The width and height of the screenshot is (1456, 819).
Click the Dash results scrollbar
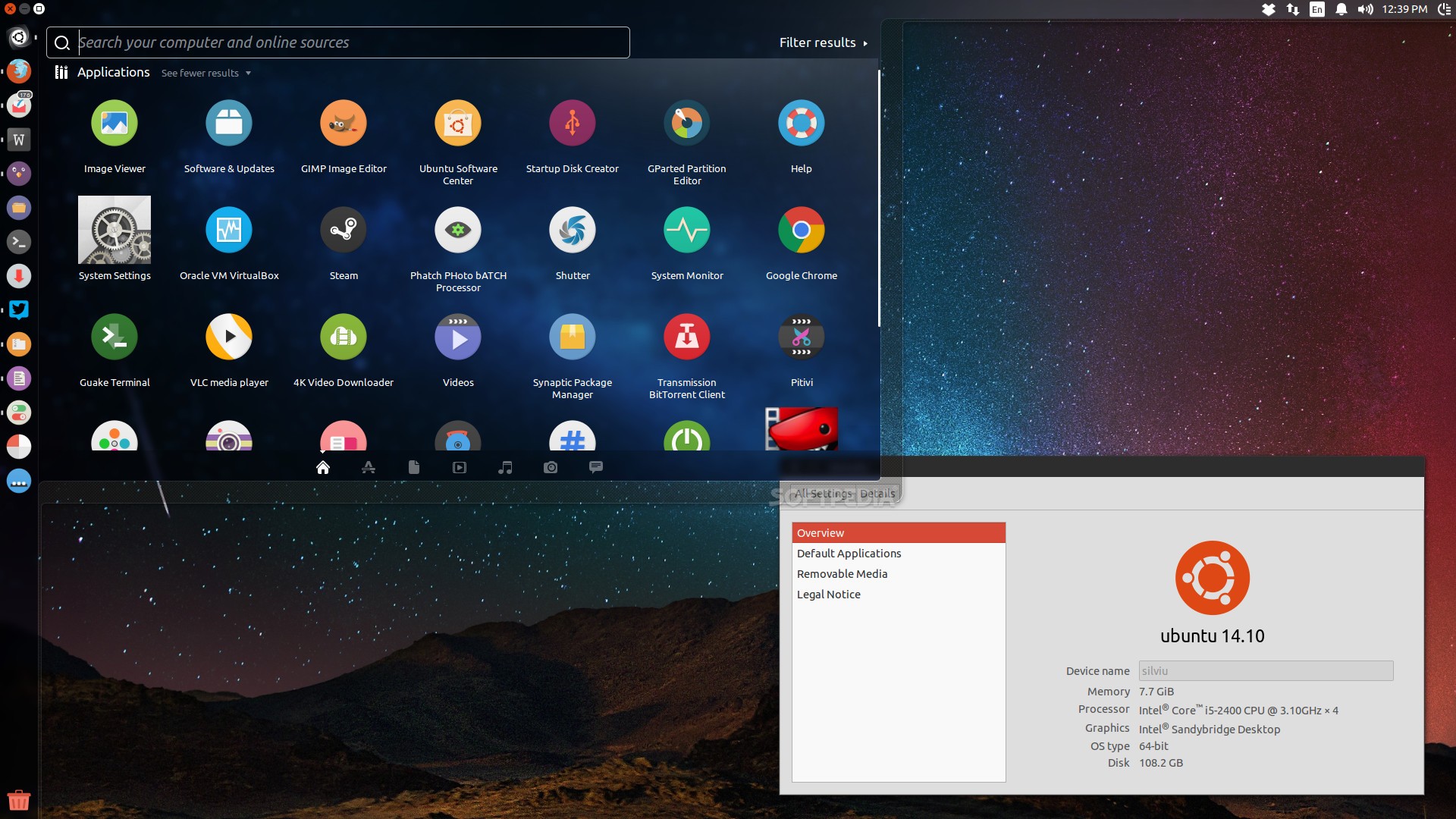879,199
